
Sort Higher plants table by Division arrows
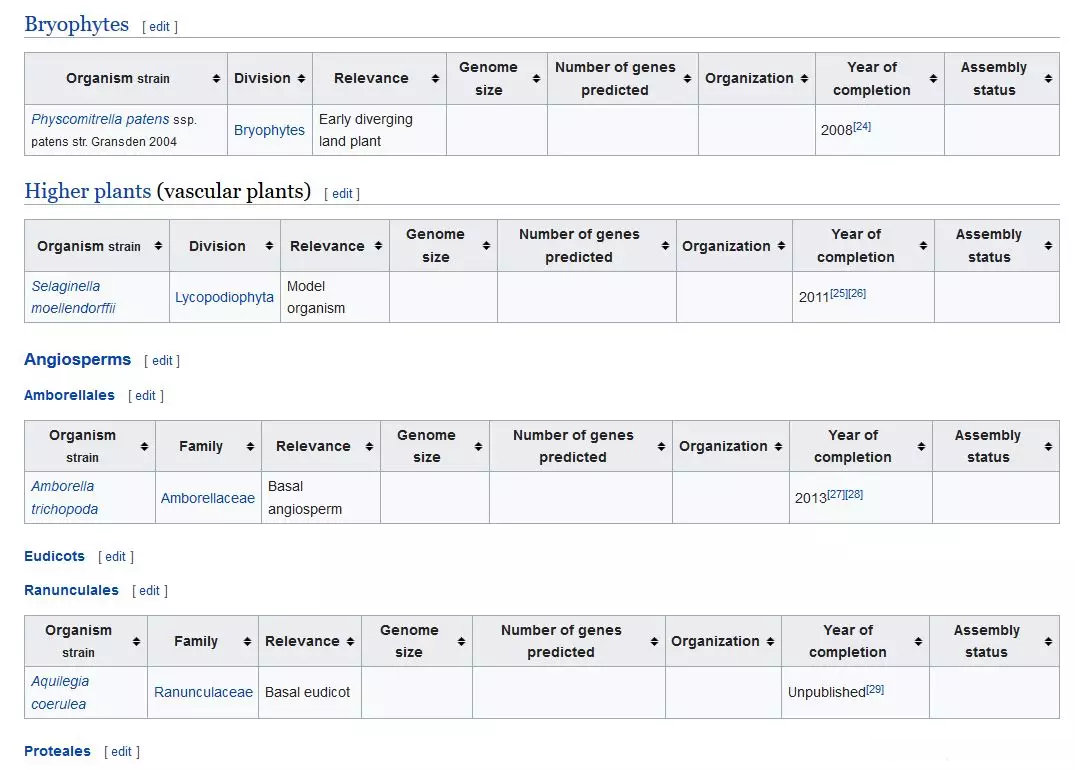[x=269, y=246]
